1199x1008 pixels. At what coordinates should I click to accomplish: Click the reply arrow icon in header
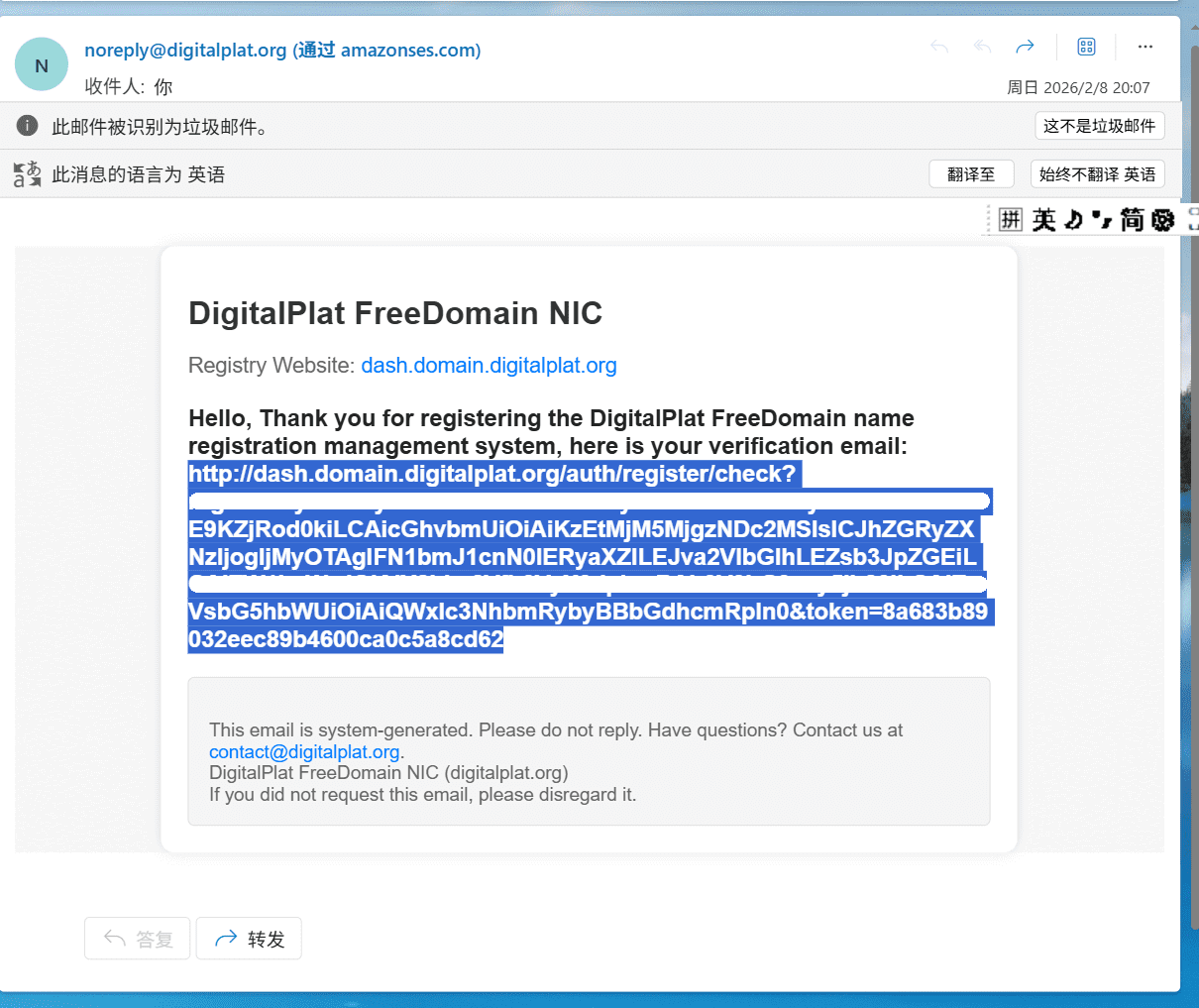(x=939, y=47)
